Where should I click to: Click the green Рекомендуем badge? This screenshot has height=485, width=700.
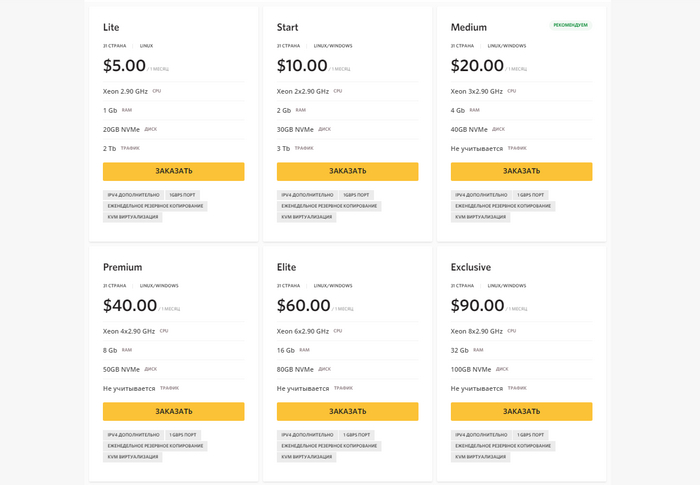point(570,25)
